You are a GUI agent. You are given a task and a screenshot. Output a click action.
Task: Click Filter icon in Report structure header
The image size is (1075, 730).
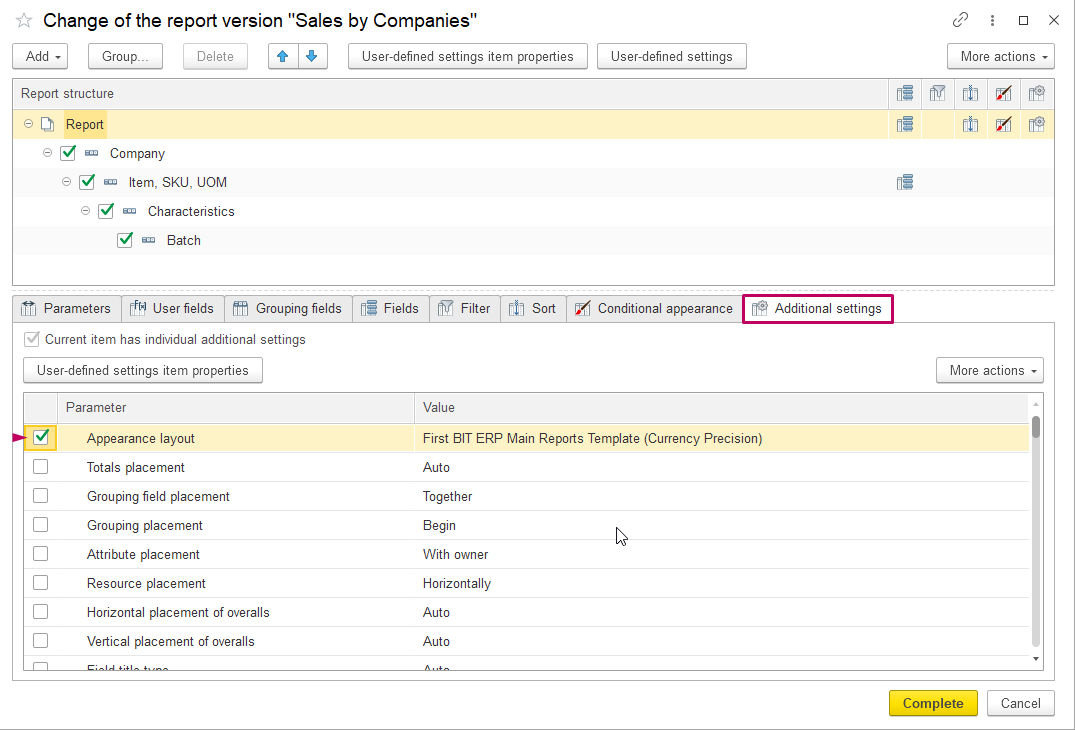pos(937,93)
